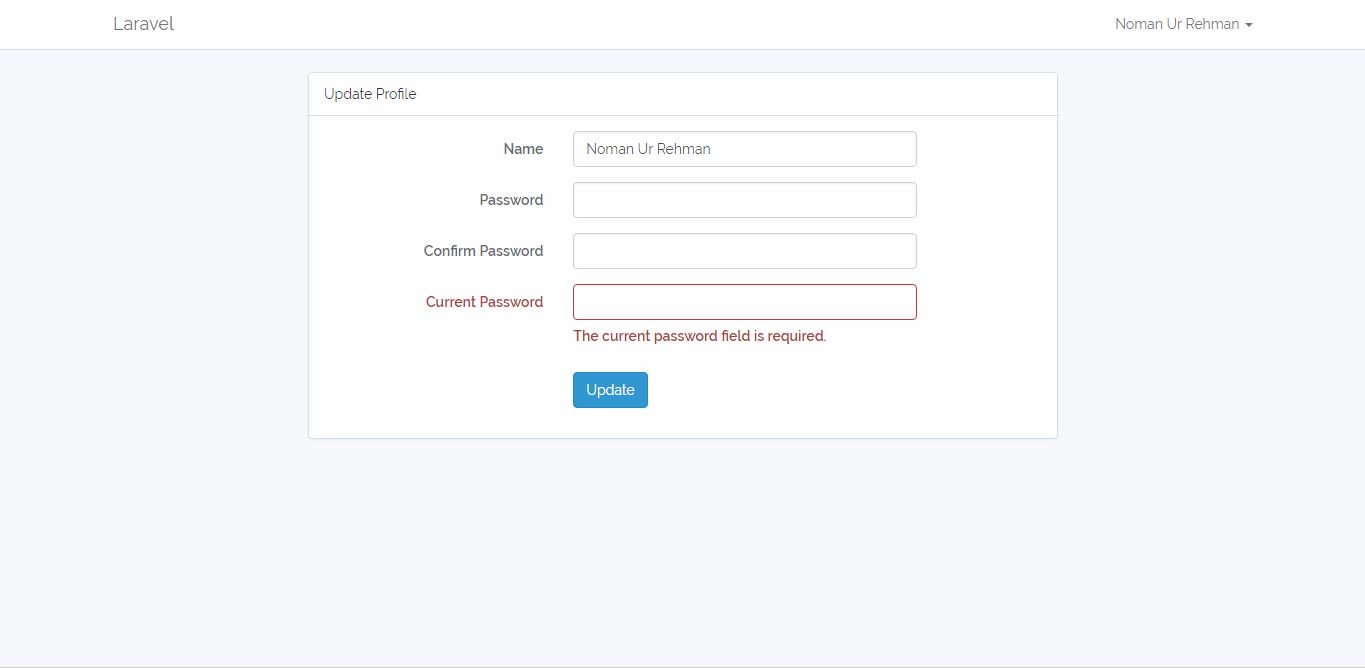Focus the Name input field
1365x668 pixels.
744,149
